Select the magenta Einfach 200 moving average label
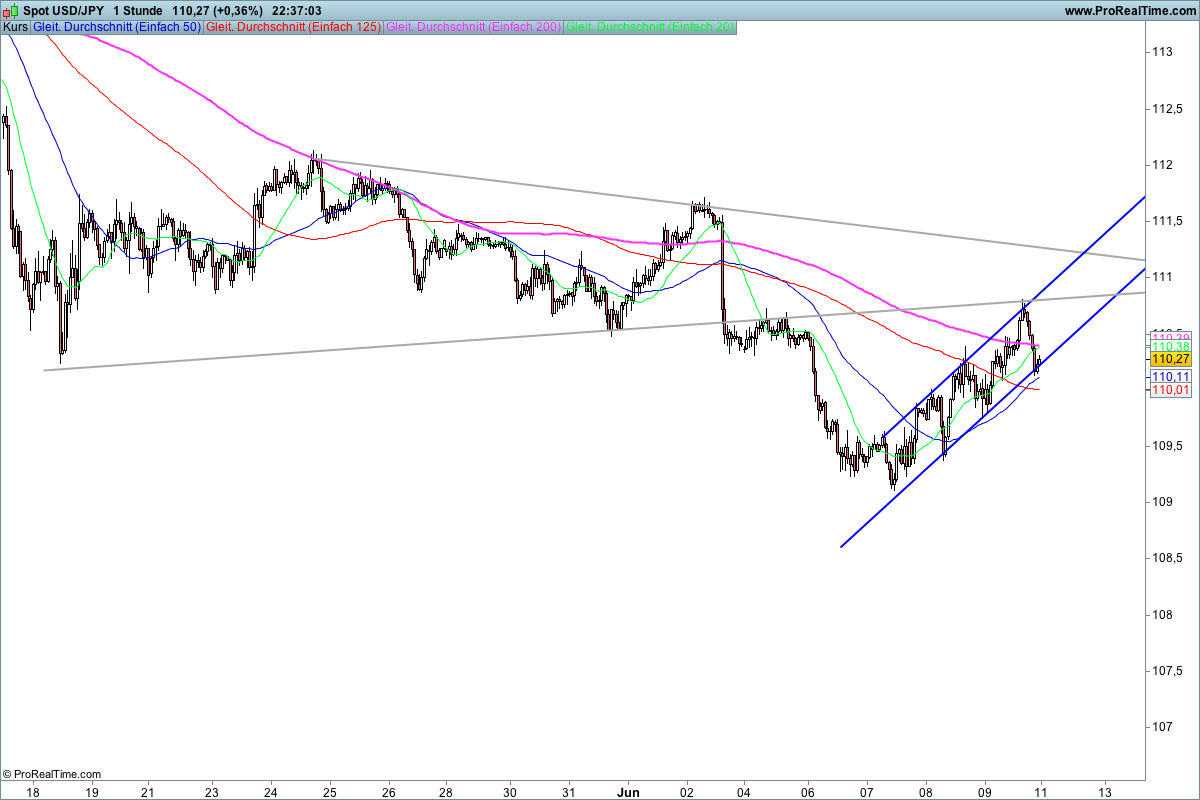1200x800 pixels. (473, 27)
